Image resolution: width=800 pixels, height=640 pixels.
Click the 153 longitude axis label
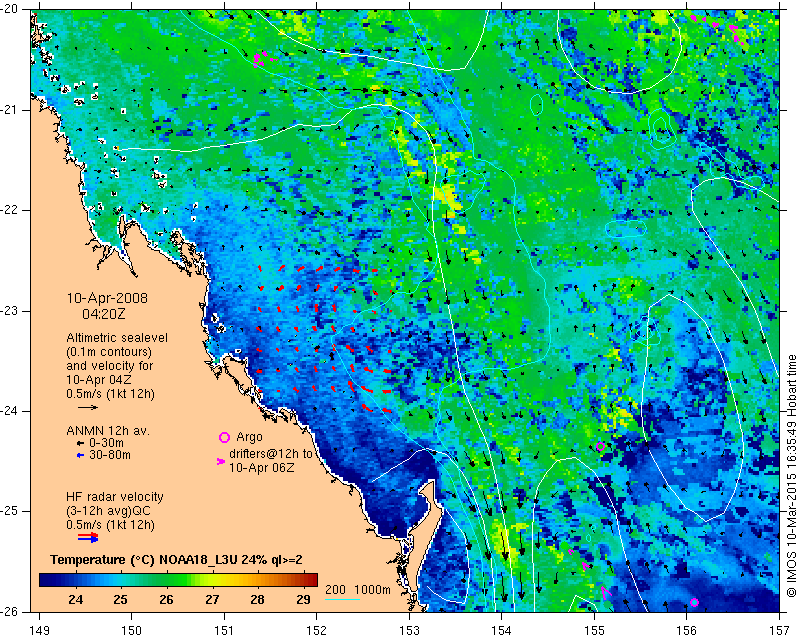pos(409,631)
